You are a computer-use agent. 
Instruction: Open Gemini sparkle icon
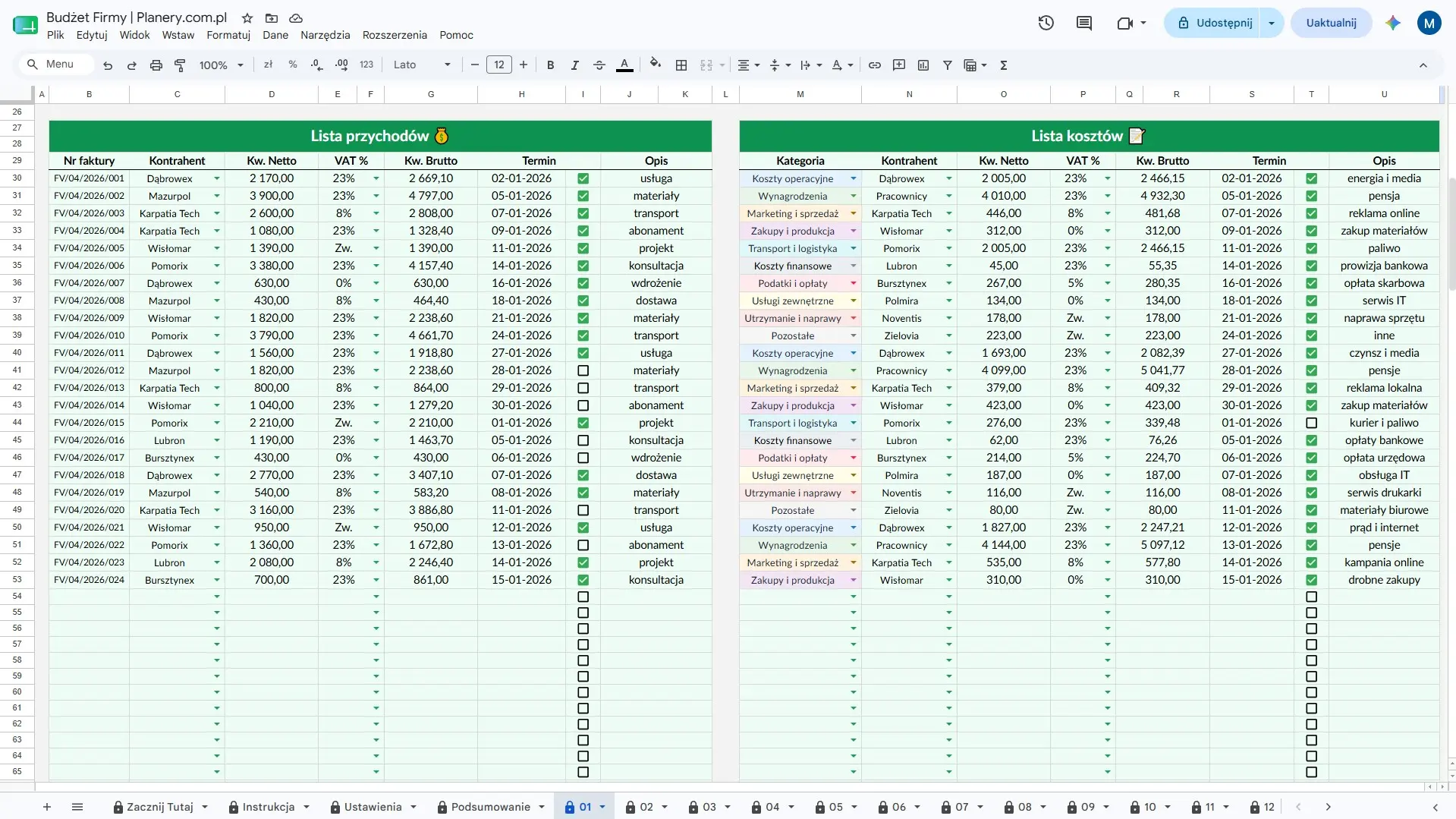tap(1393, 23)
